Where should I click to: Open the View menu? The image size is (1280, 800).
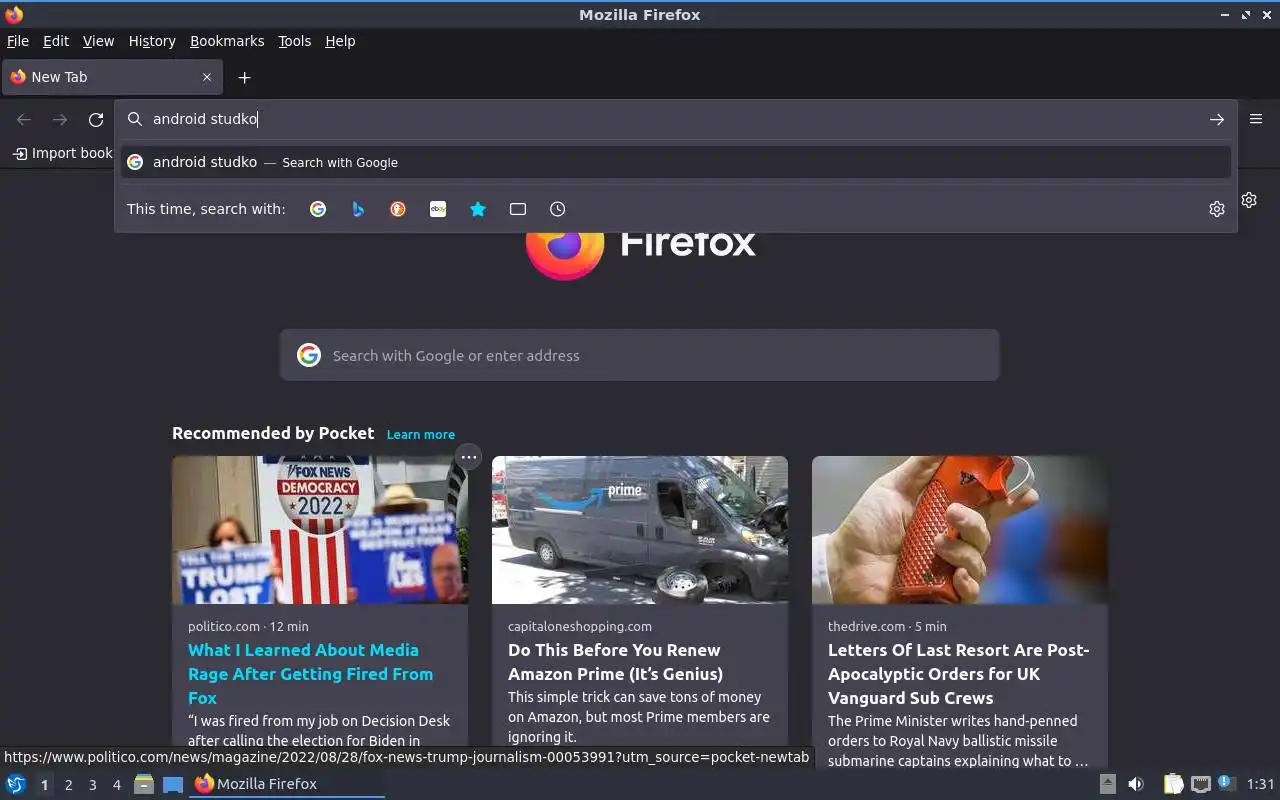click(x=98, y=41)
